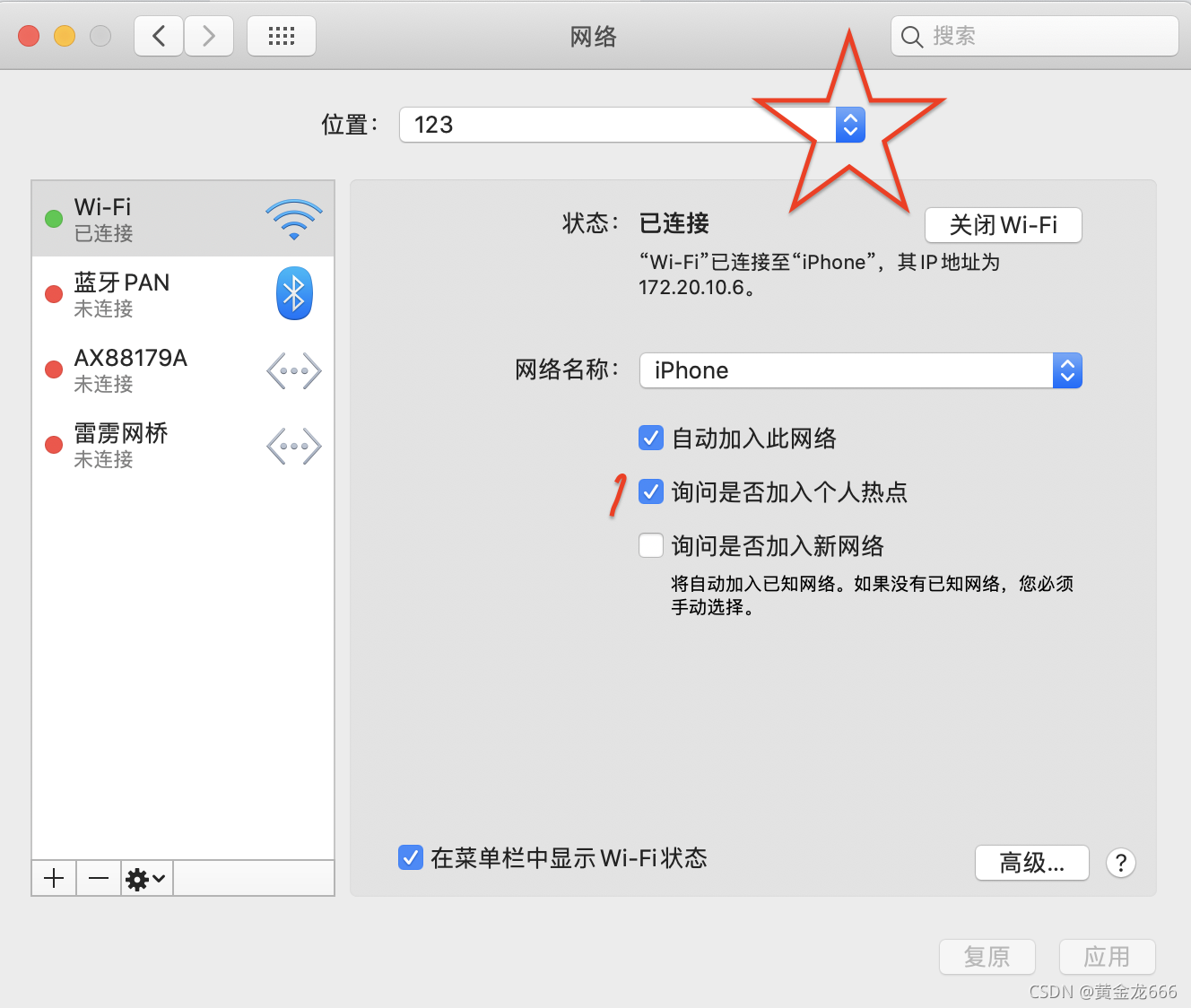Remove selected service with minus button

[x=99, y=878]
